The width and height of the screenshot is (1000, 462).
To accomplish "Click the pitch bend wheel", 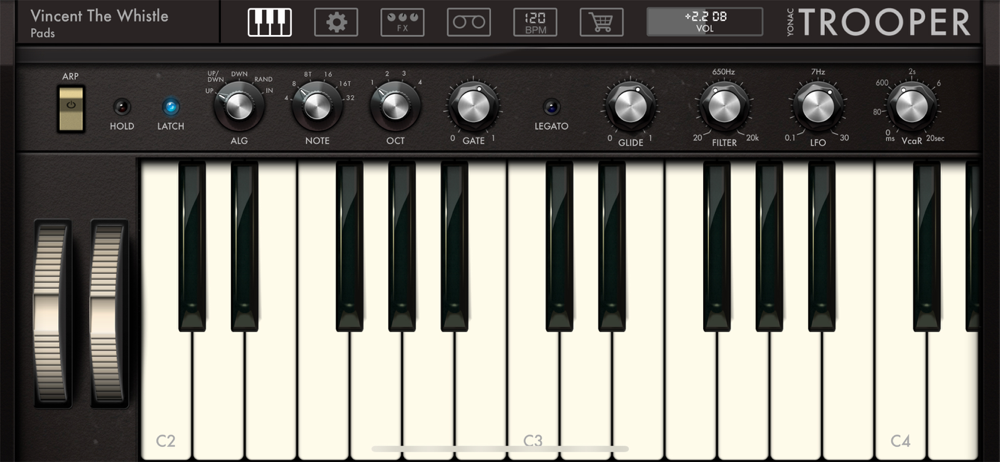I will tap(52, 313).
